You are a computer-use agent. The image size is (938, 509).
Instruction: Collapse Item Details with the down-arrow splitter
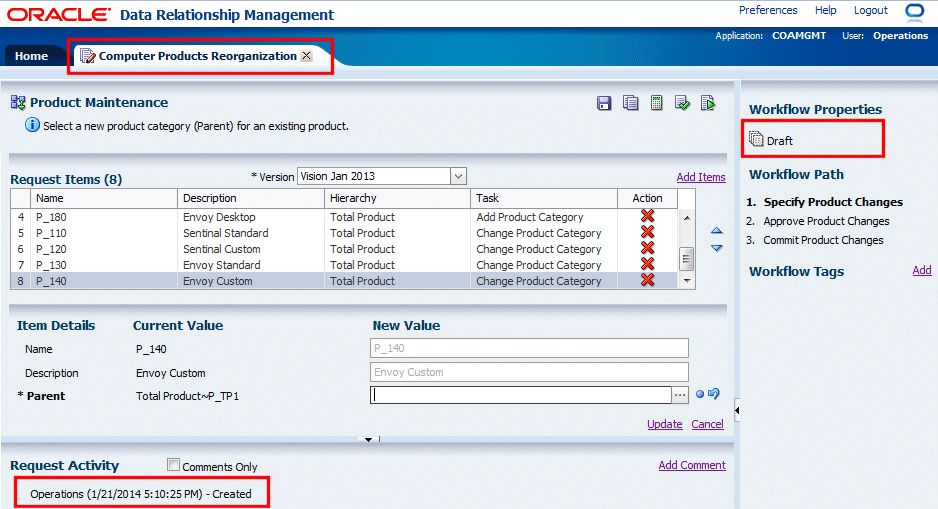(368, 440)
